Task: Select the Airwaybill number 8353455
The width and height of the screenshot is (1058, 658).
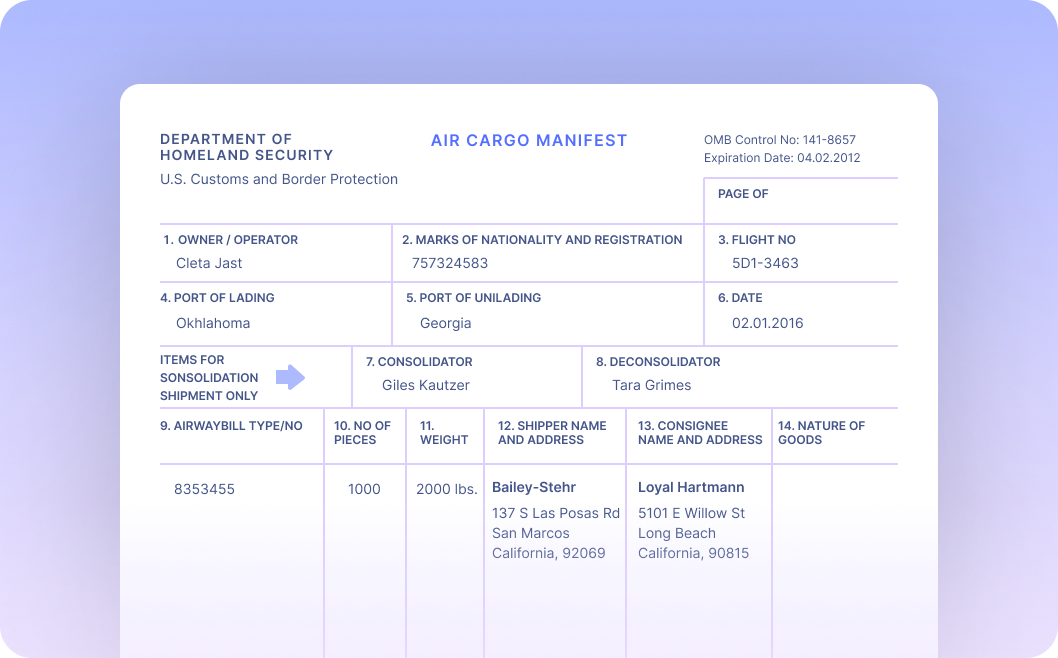Action: tap(205, 489)
